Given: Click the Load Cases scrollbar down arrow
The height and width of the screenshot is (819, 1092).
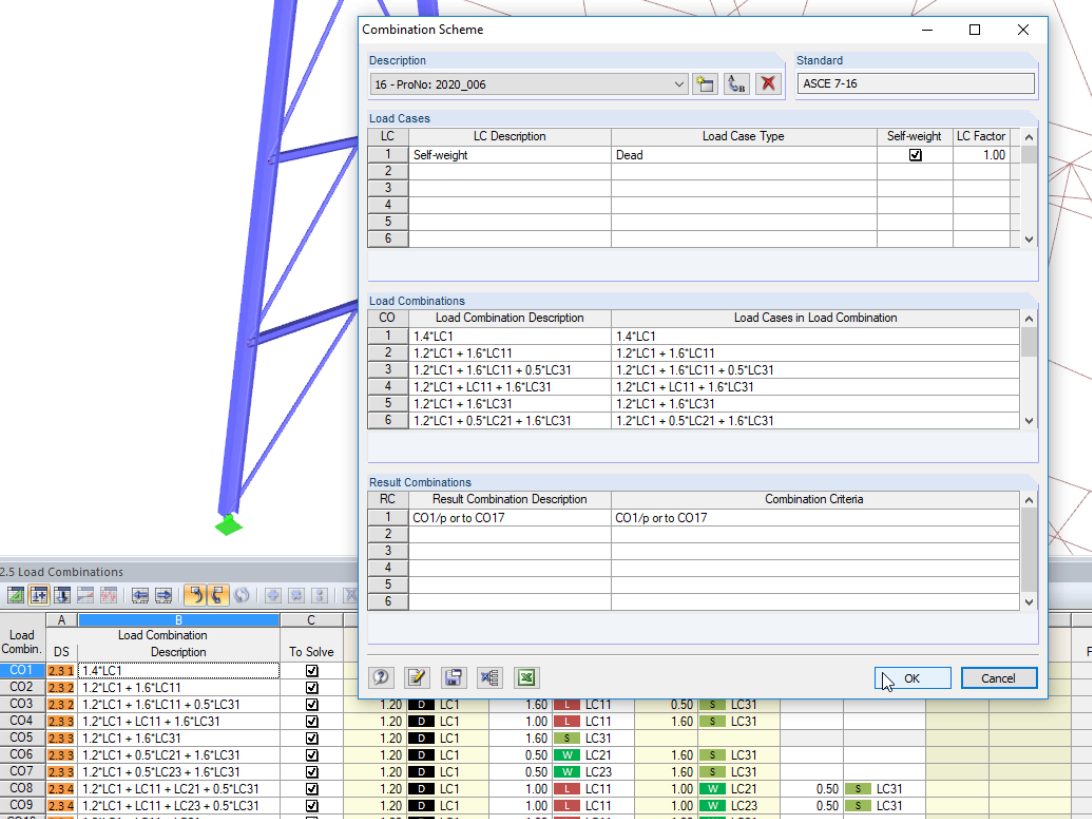Looking at the screenshot, I should pyautogui.click(x=1030, y=239).
